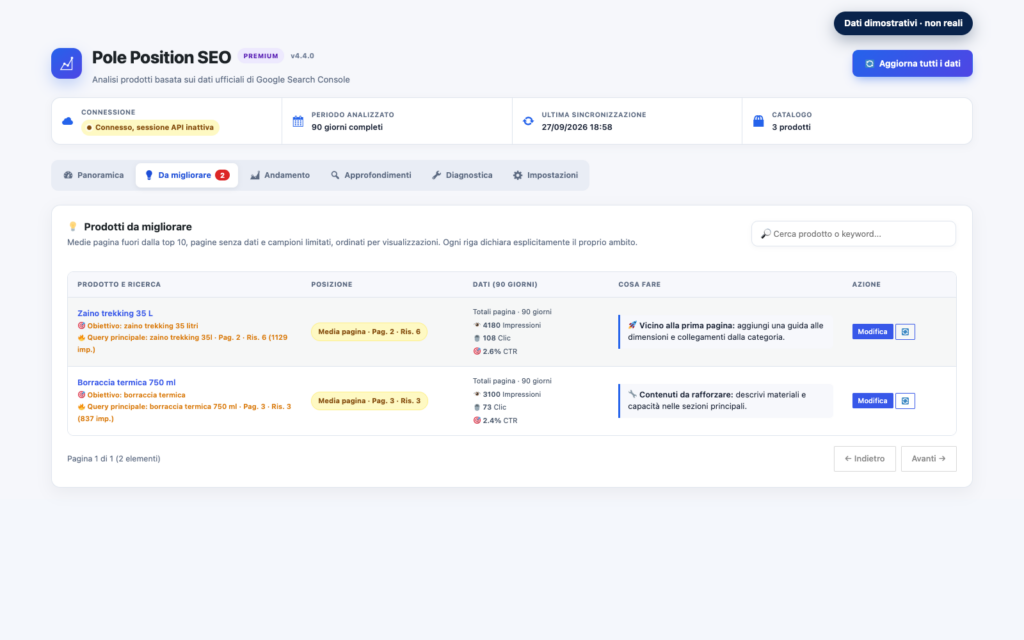The width and height of the screenshot is (1024, 640).
Task: Click the shop icon beside Catalogo
Action: coord(758,121)
